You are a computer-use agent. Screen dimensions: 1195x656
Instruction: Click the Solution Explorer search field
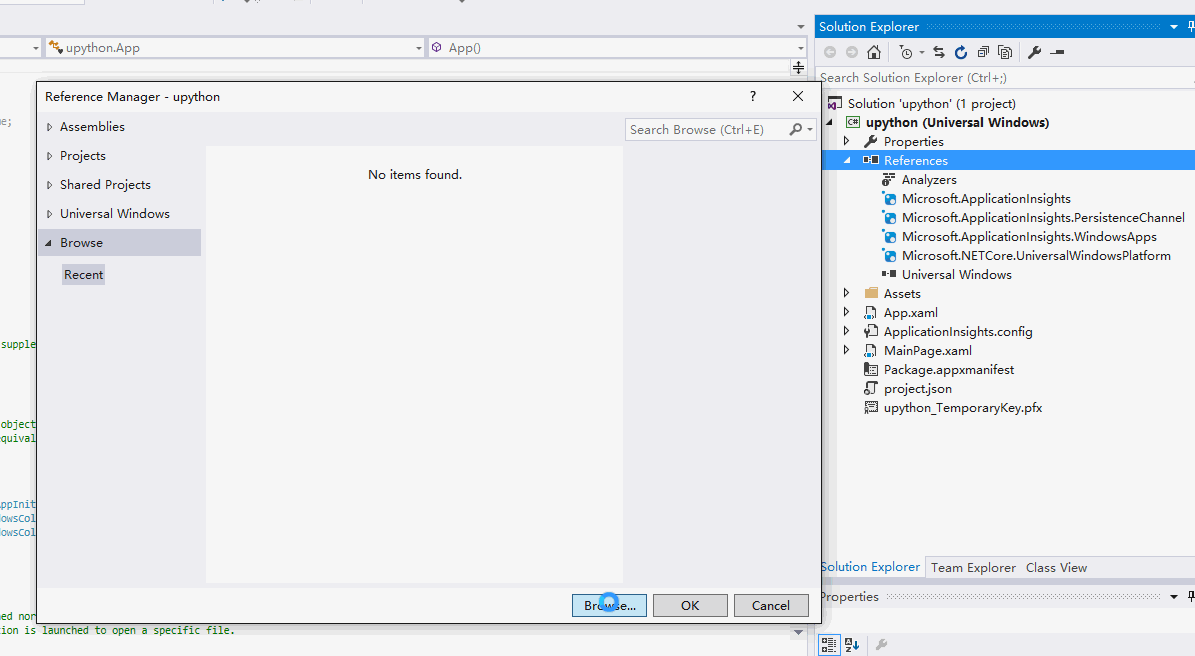tap(1002, 78)
